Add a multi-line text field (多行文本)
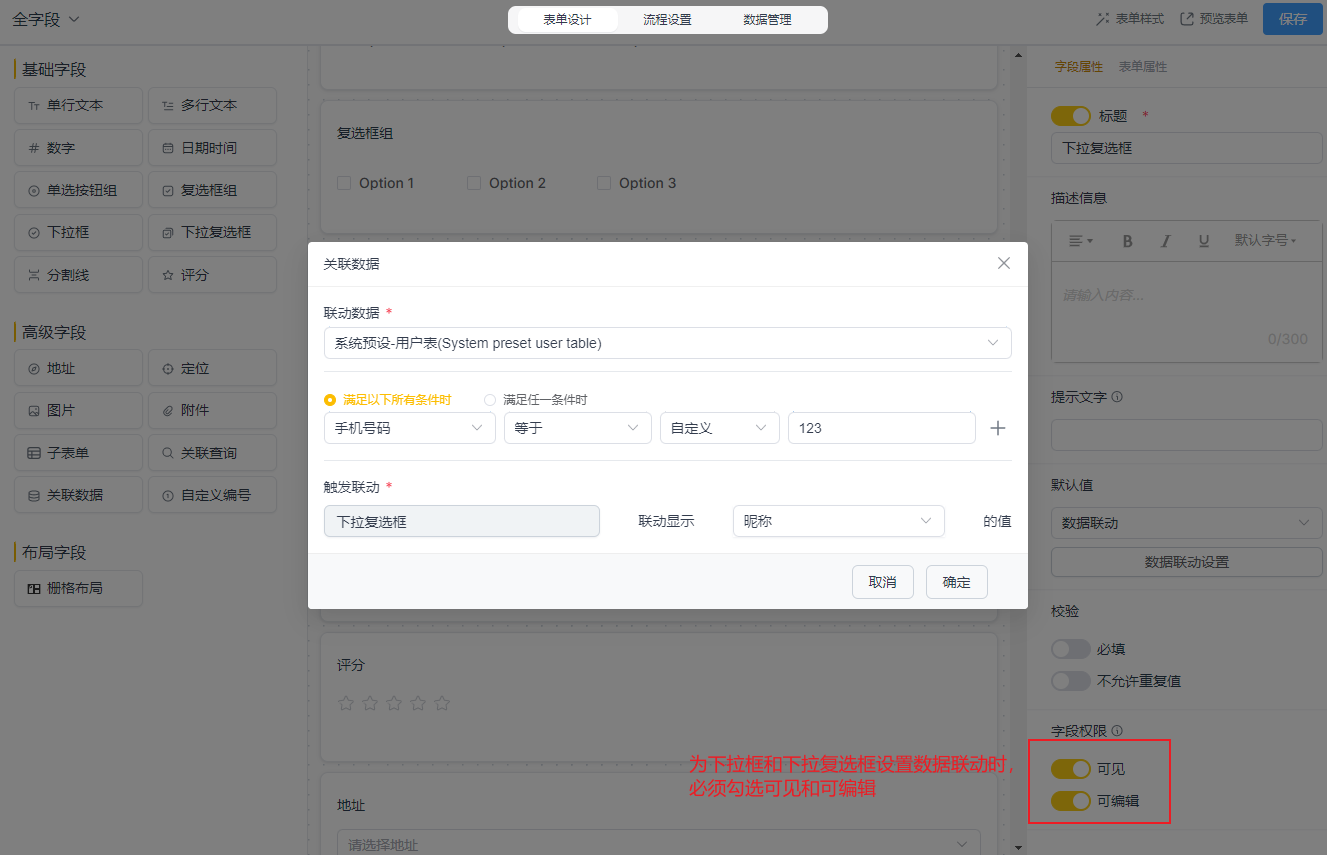1327x855 pixels. [212, 105]
